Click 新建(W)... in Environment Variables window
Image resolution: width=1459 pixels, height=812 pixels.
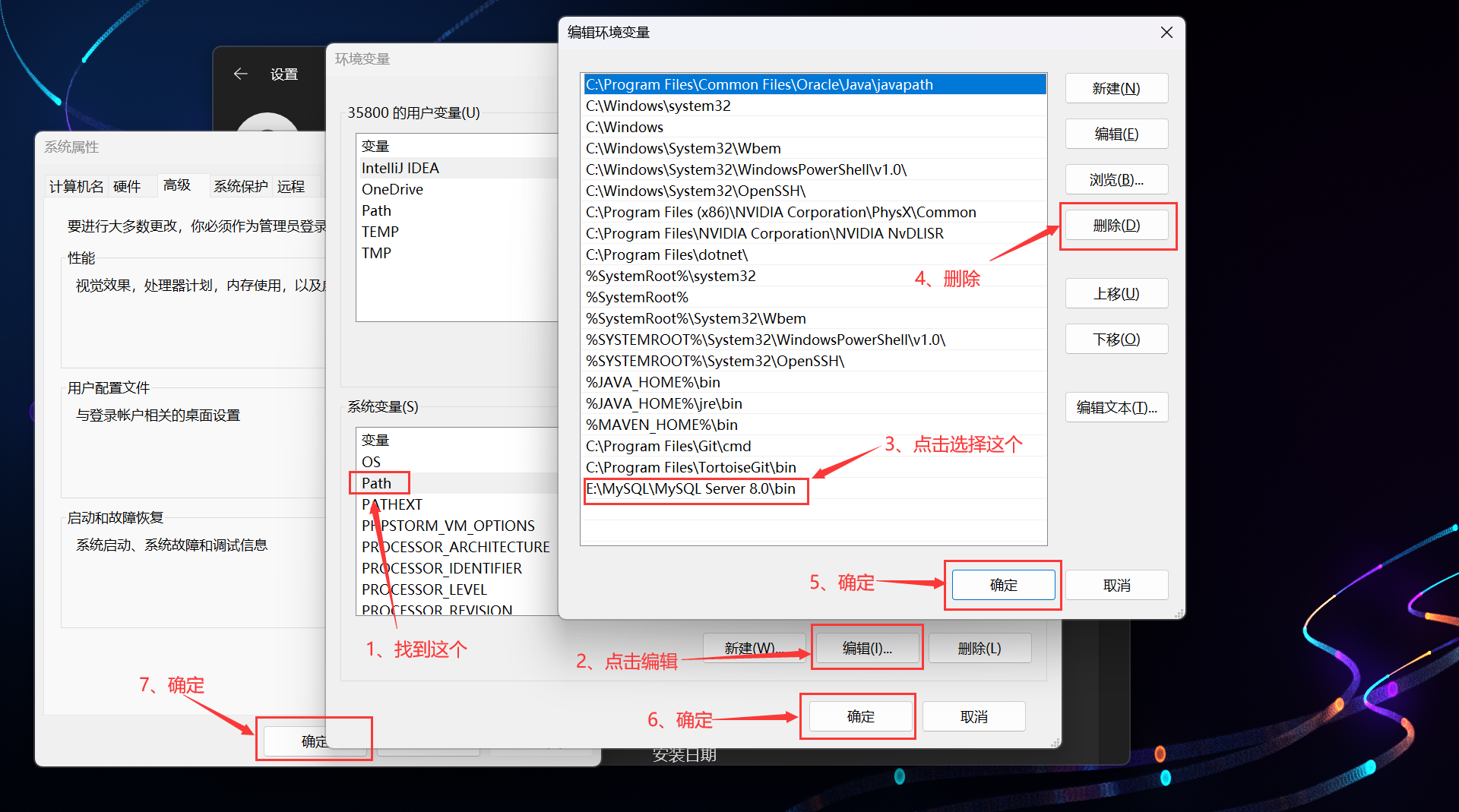(754, 648)
